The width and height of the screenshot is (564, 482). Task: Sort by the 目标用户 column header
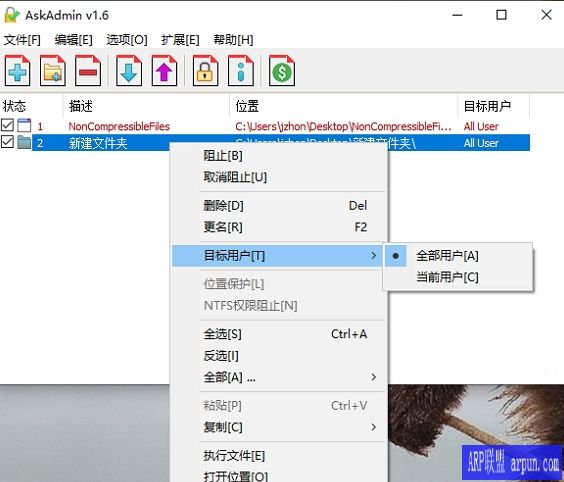click(x=494, y=106)
